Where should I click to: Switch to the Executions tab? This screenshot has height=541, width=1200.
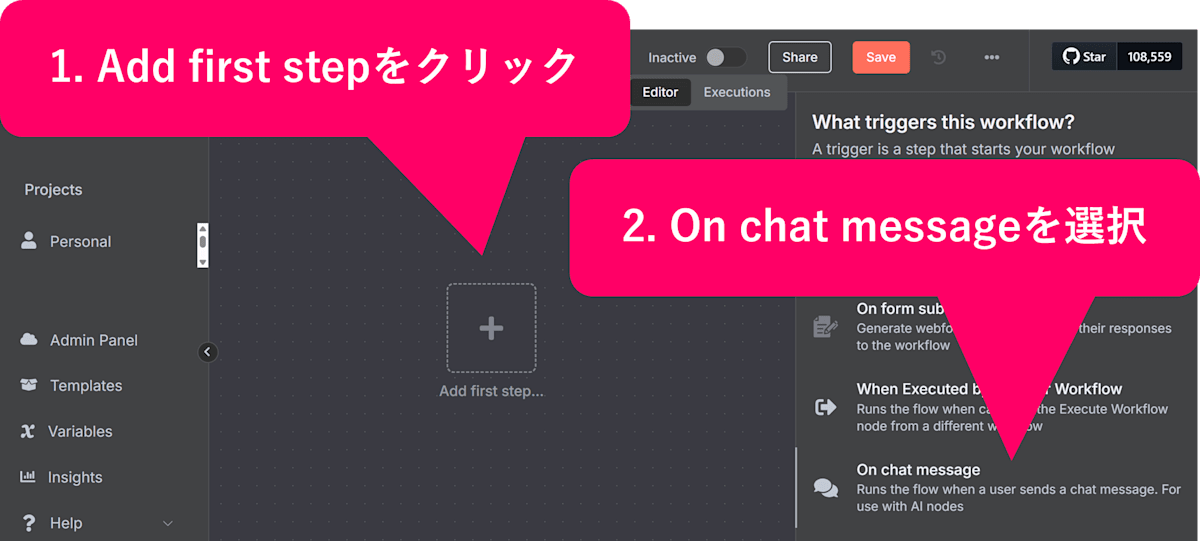click(737, 92)
